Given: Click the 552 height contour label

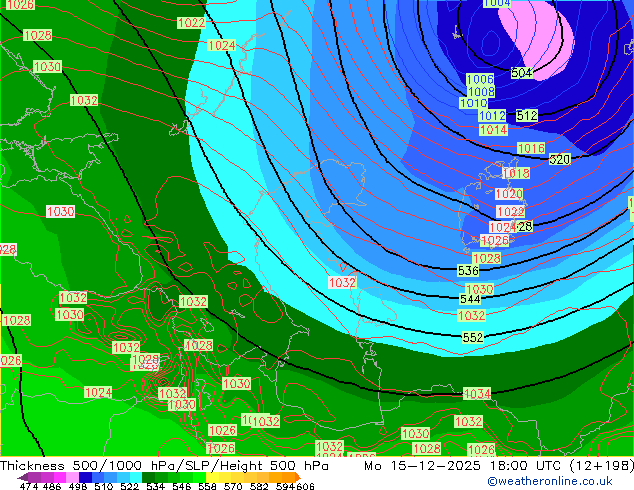Looking at the screenshot, I should 473,337.
